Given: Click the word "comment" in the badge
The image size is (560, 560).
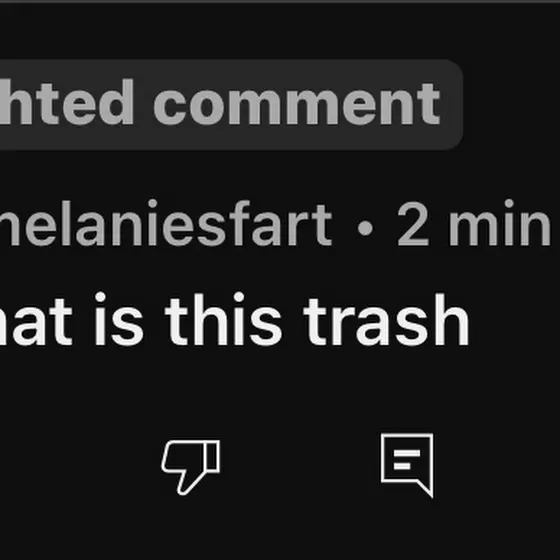Looking at the screenshot, I should pyautogui.click(x=296, y=104).
